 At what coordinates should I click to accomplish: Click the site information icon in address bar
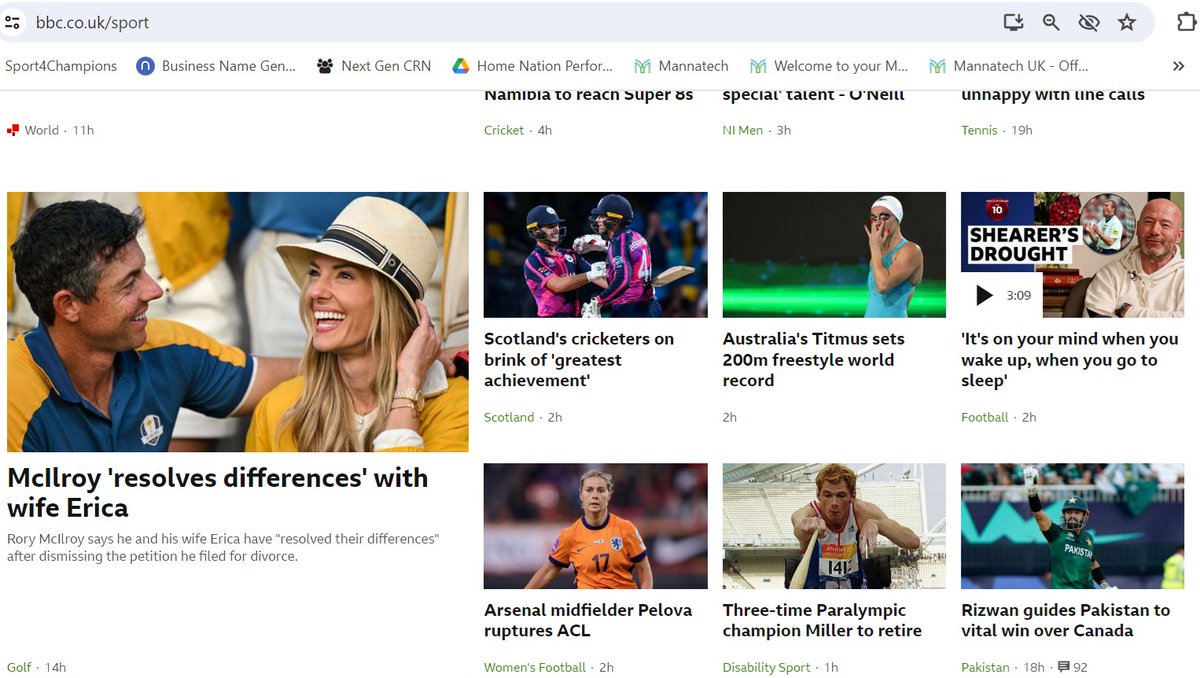[12, 22]
